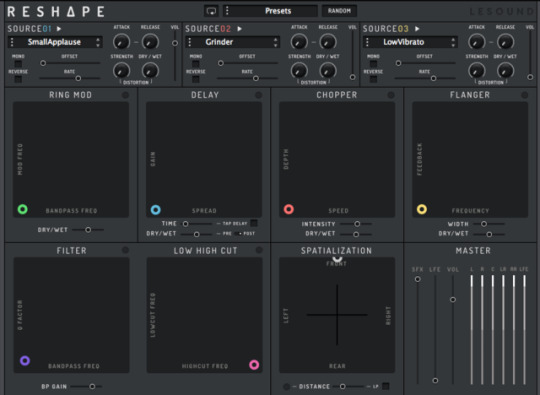
Task: Play Source 03 preview
Action: click(x=417, y=29)
